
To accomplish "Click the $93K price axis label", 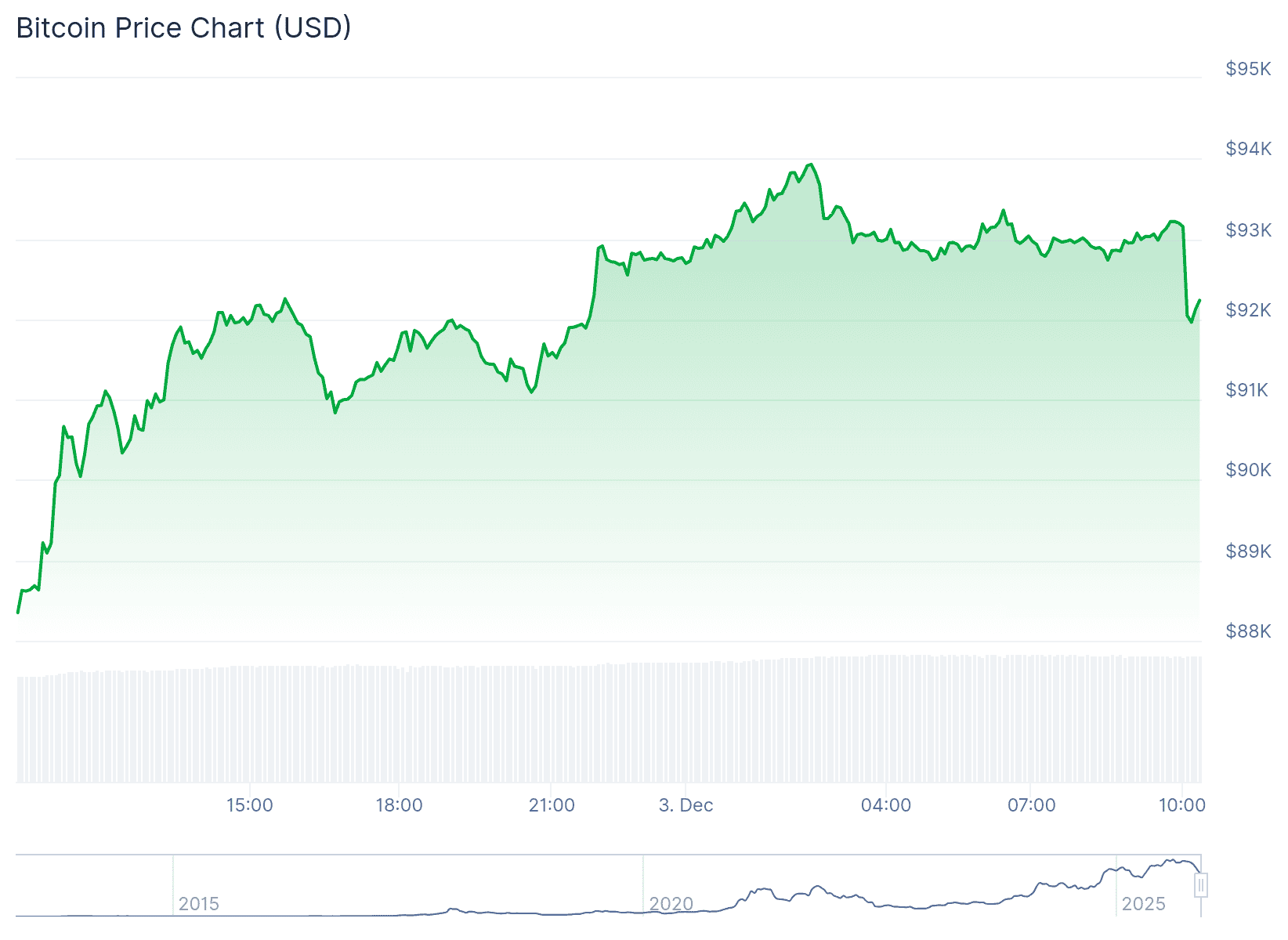I will coord(1248,230).
